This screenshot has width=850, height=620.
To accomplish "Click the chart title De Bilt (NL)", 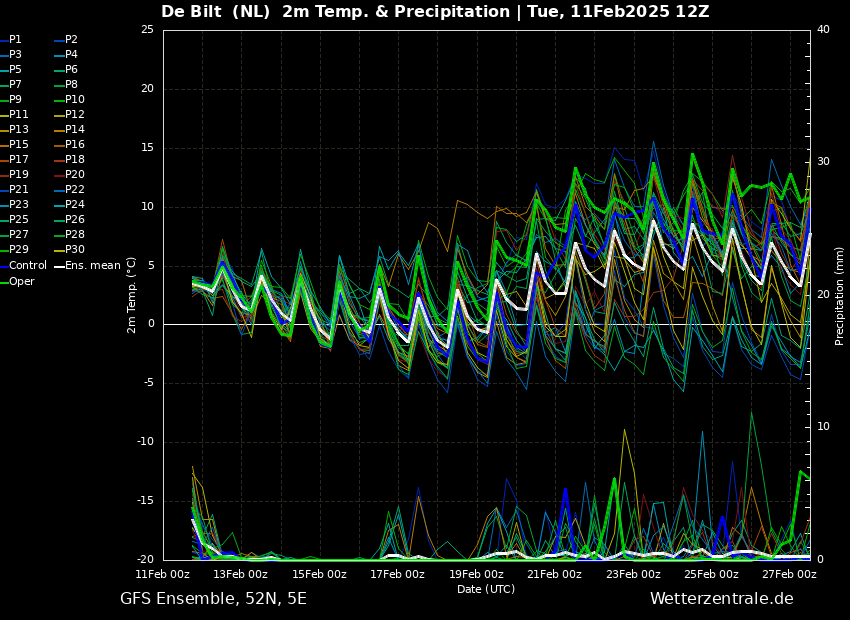I will (216, 11).
